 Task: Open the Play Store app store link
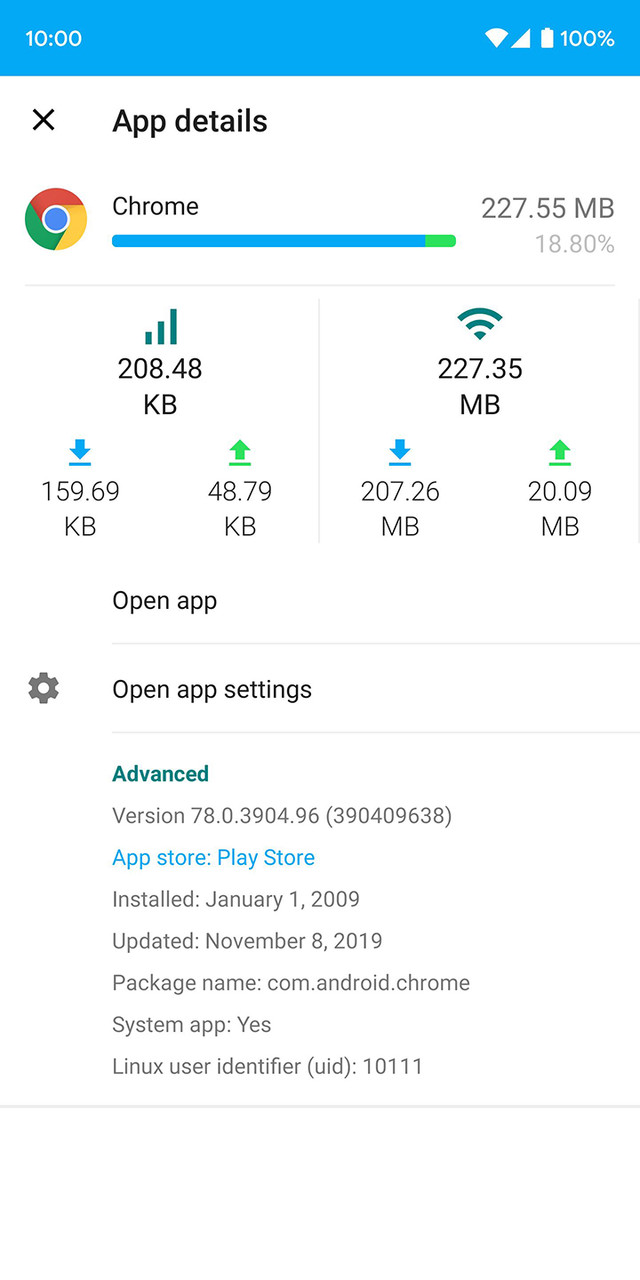point(213,857)
